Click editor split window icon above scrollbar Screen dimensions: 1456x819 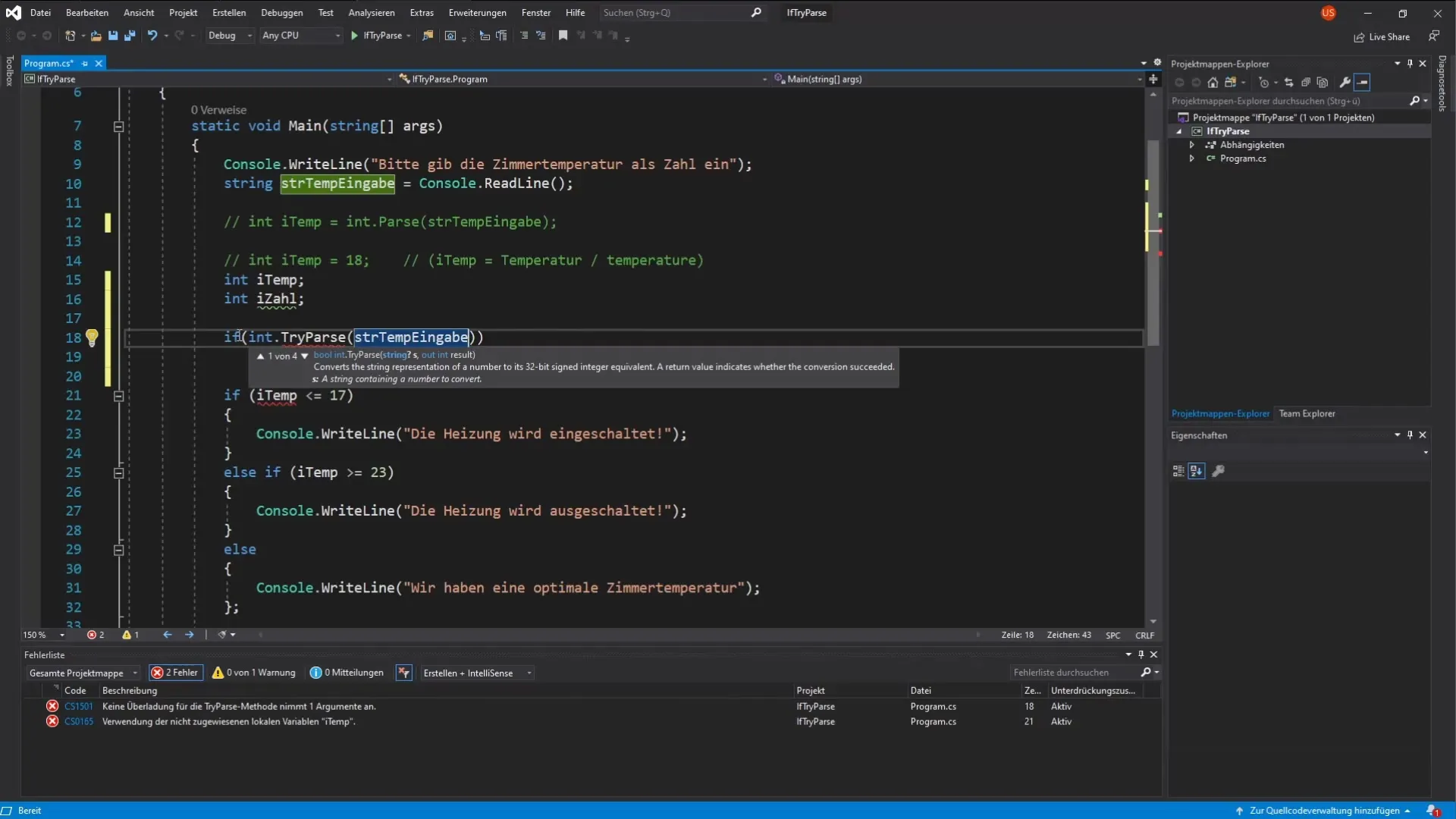1153,79
